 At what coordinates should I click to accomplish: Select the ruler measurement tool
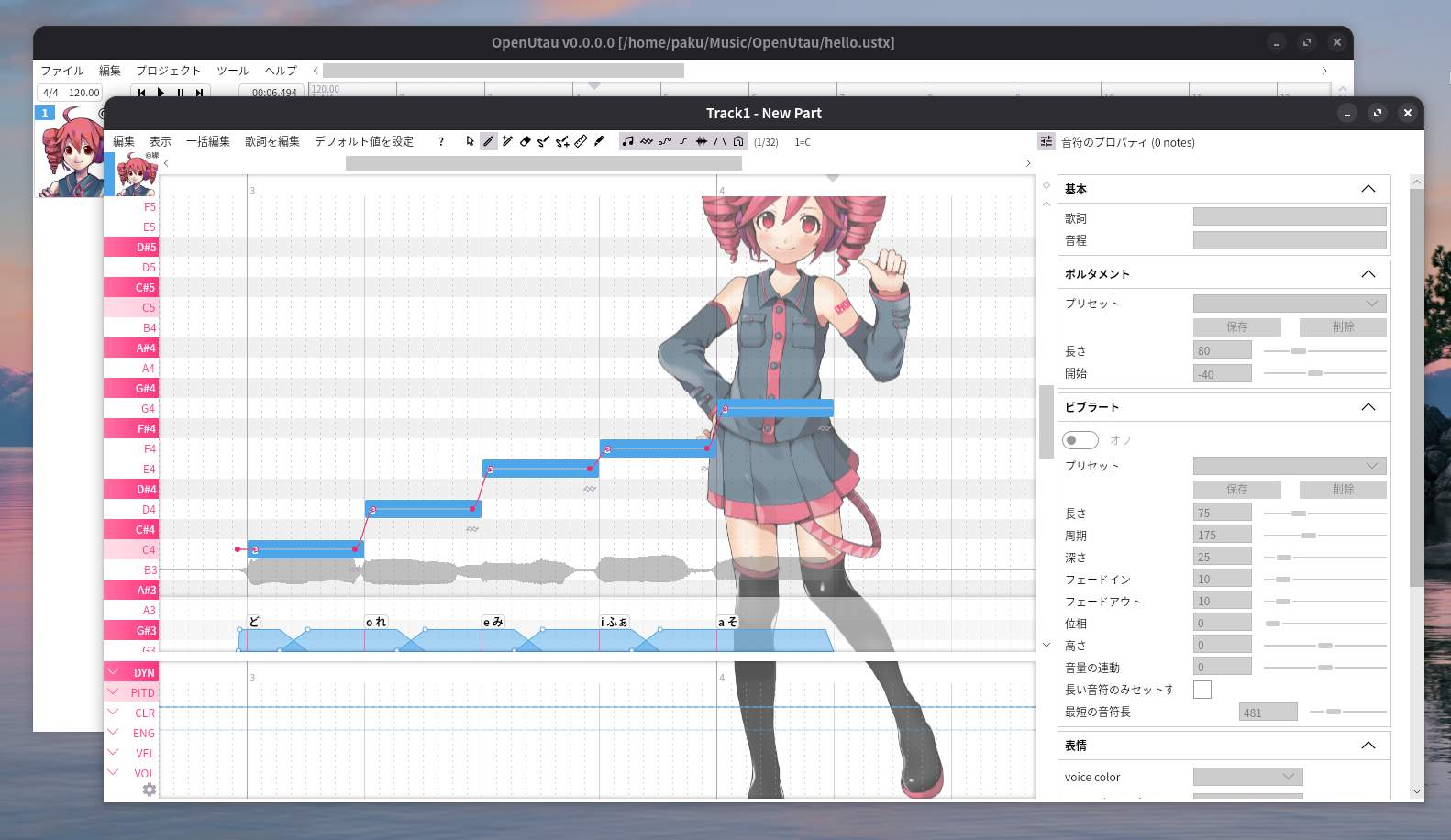click(581, 141)
